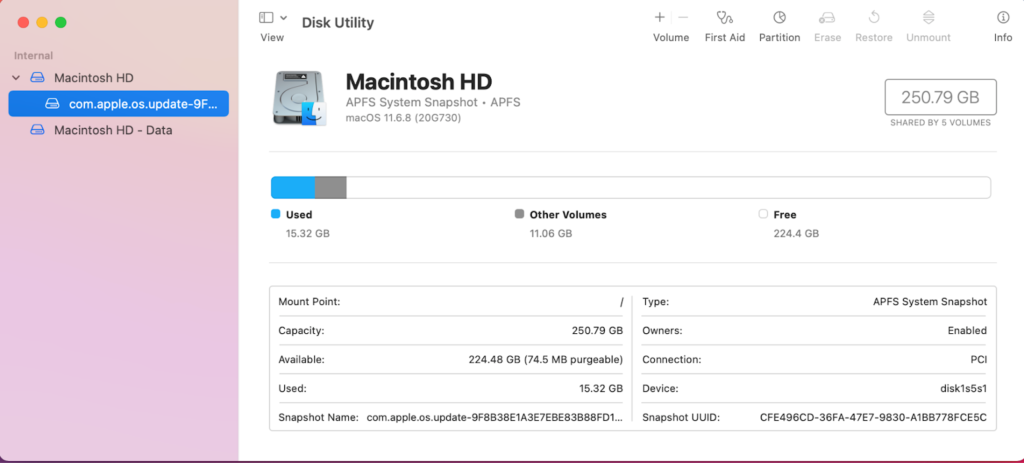Click the Used blue legend swatch
This screenshot has height=463, width=1024.
coord(276,214)
